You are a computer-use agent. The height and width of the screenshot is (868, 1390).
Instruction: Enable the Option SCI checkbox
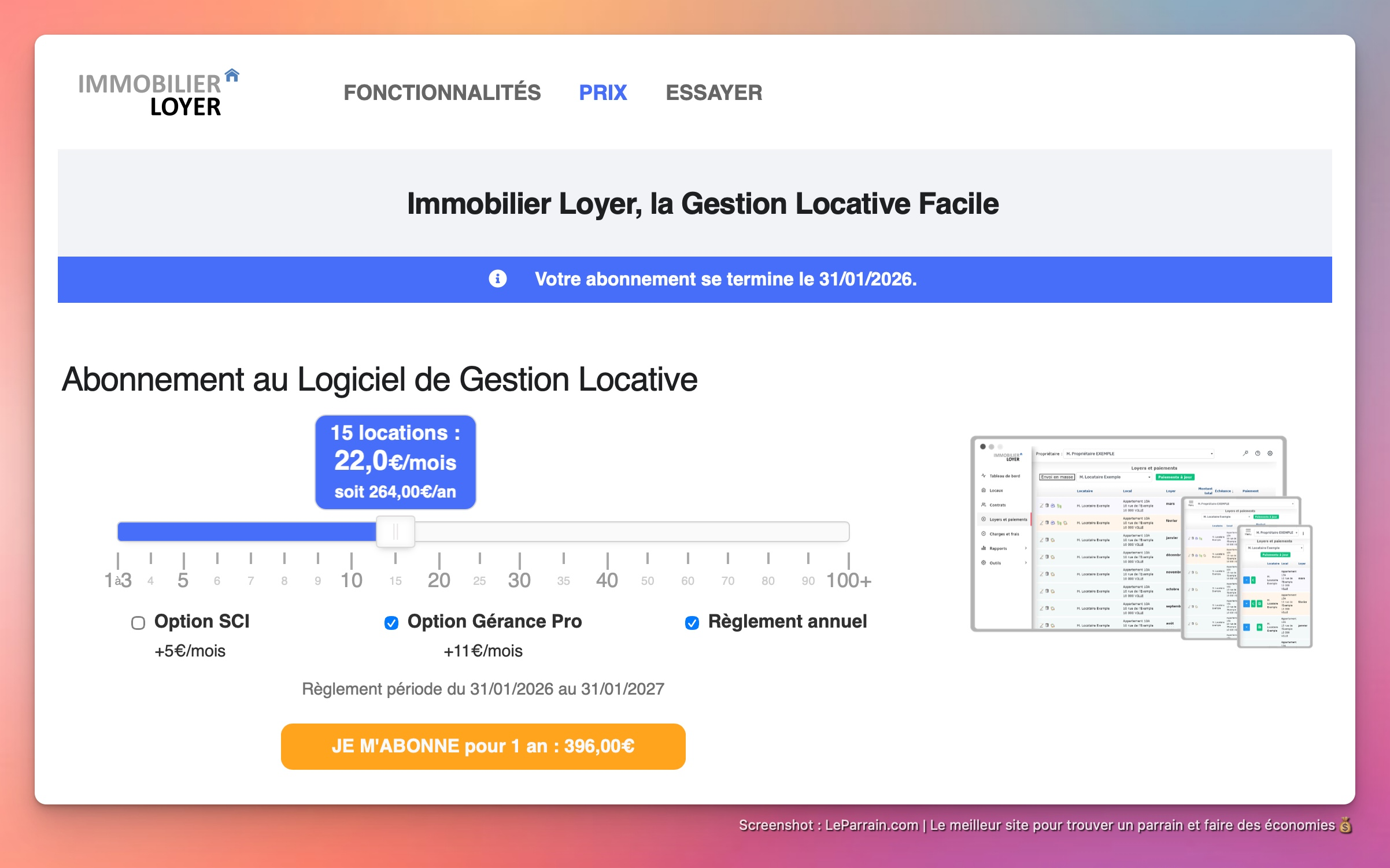(138, 622)
